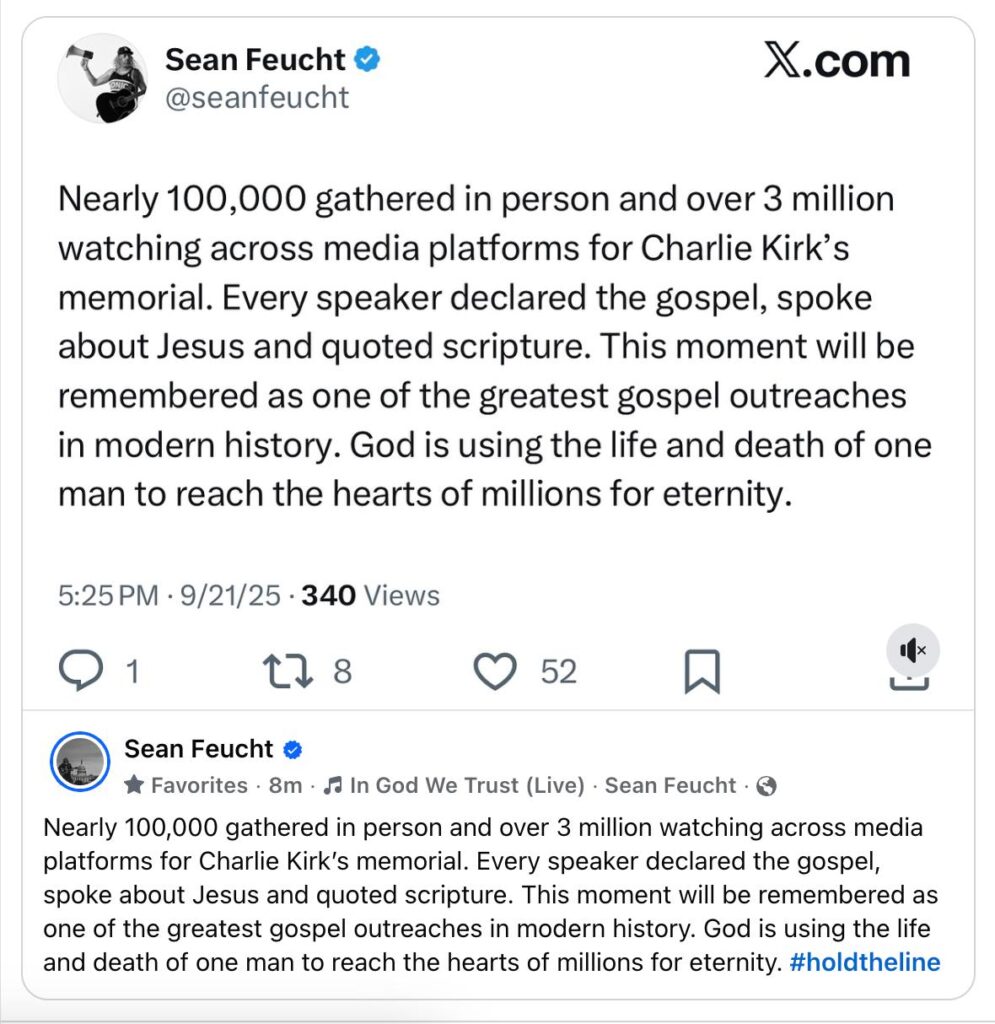This screenshot has width=995, height=1024.
Task: Click the globe public audience icon
Action: click(767, 786)
